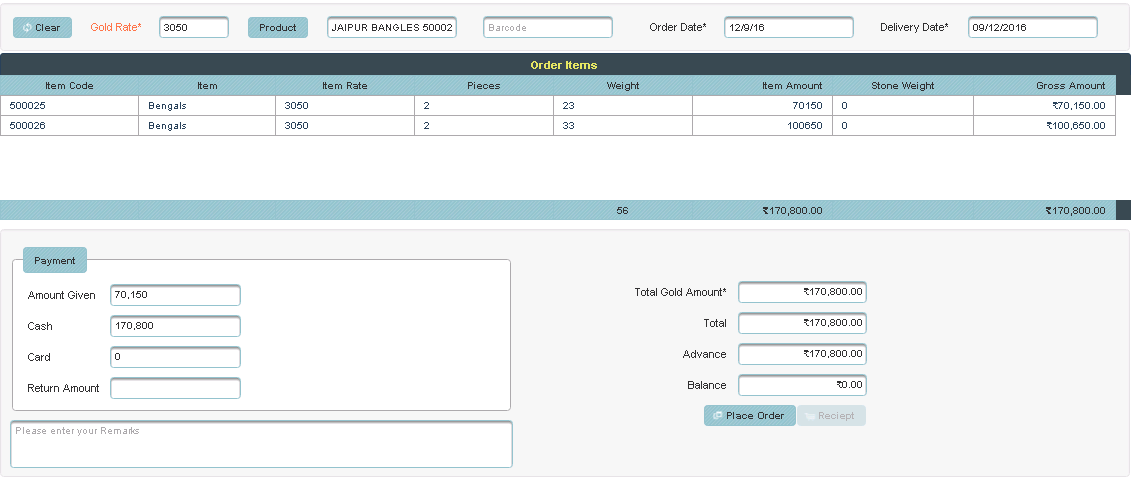Click the Card amount field
The width and height of the screenshot is (1134, 487).
(x=175, y=358)
